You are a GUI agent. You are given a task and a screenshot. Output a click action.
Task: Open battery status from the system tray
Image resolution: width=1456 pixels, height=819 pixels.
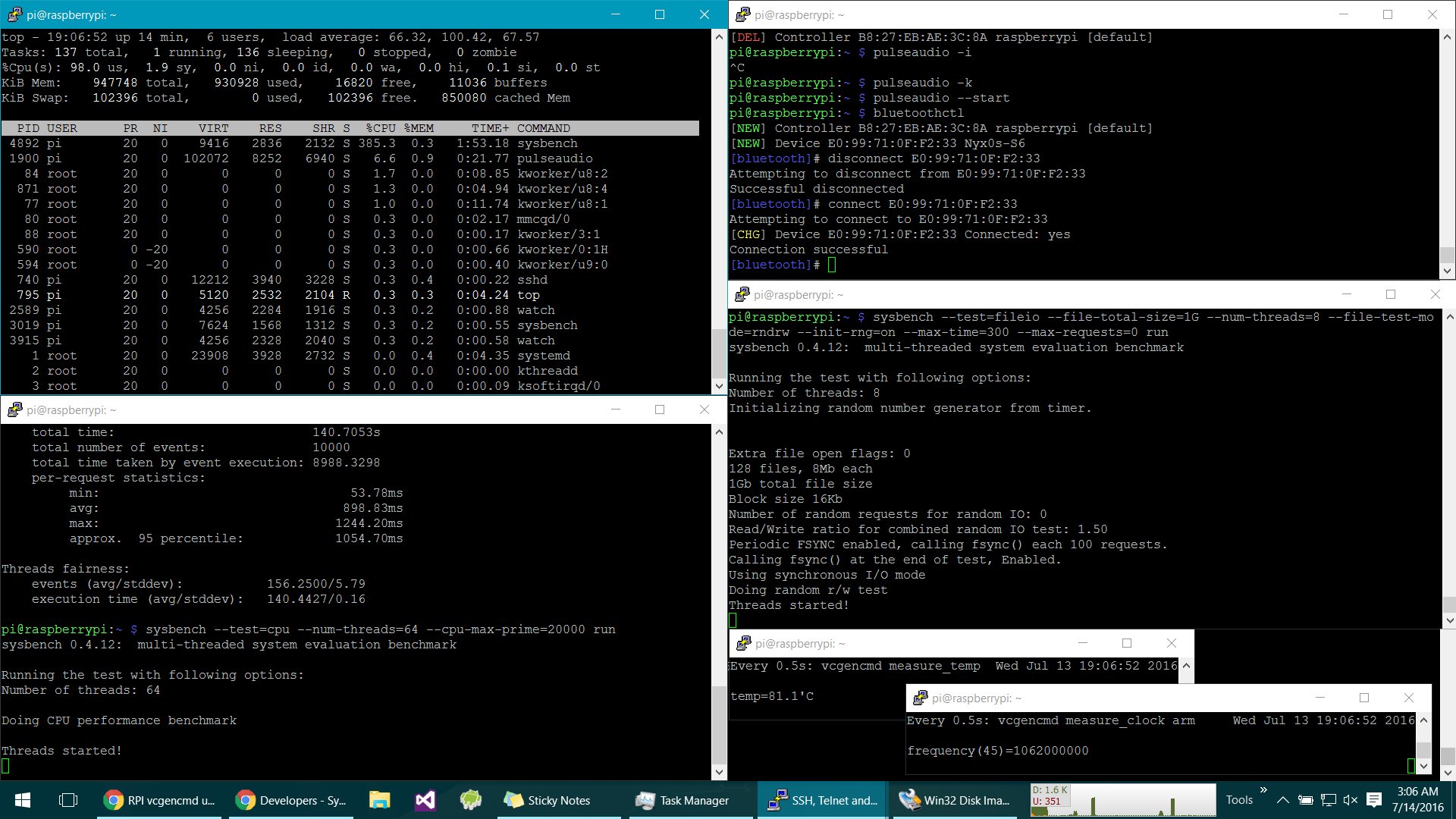(x=1305, y=800)
